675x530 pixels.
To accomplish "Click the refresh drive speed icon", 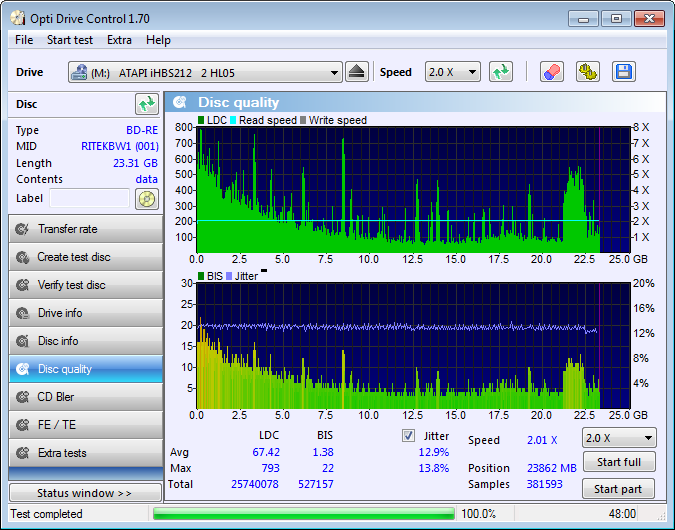I will (x=501, y=72).
